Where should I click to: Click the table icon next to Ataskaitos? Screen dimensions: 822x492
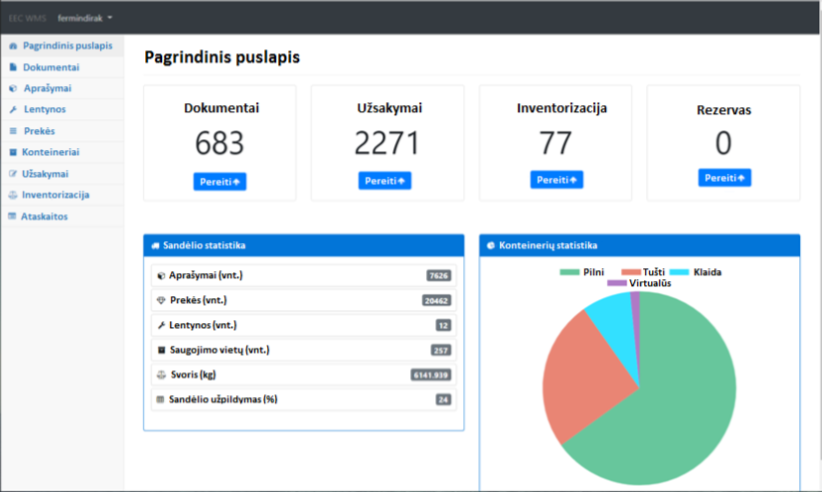tap(13, 216)
